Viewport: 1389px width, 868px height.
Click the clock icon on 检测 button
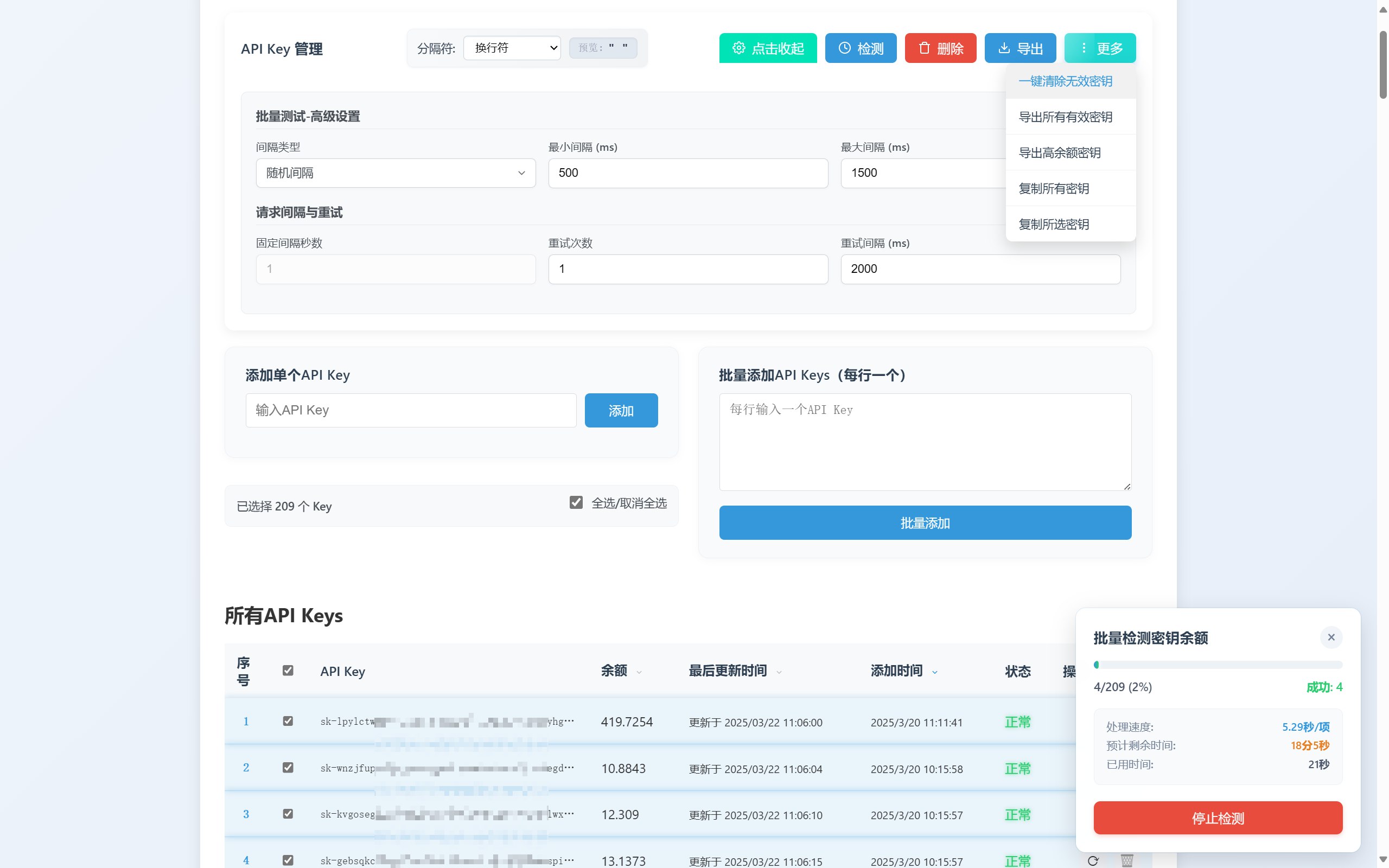click(x=844, y=48)
